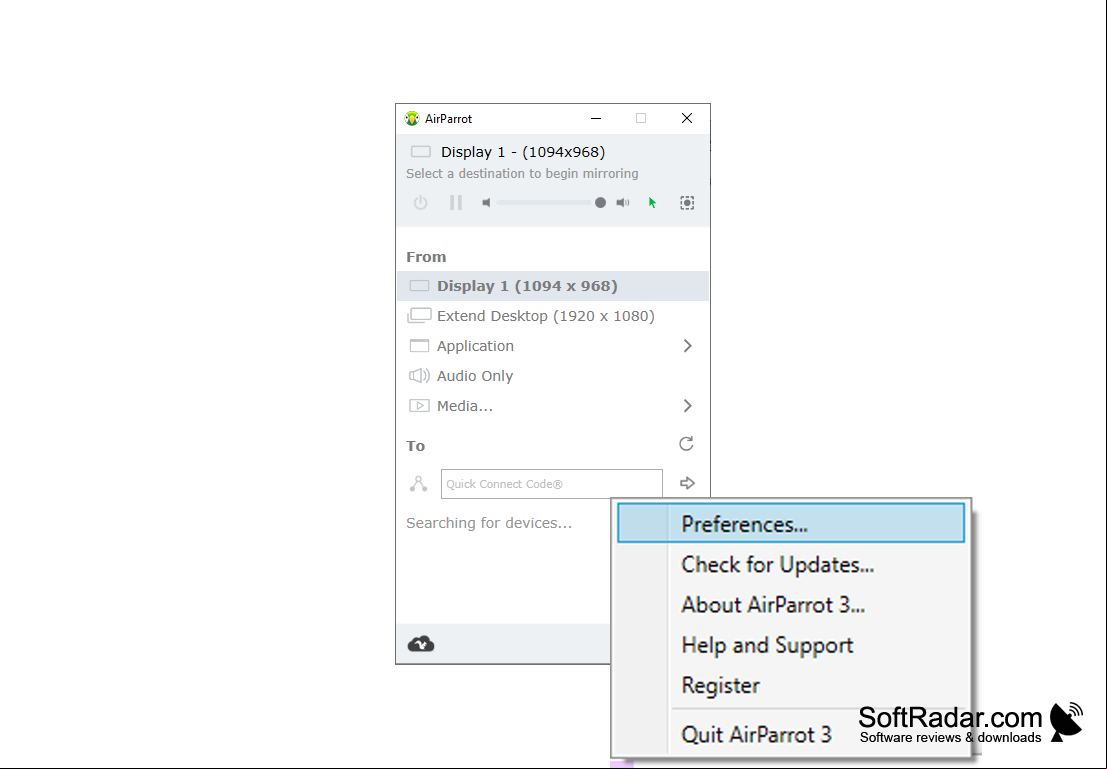Minimize the AirParrot window

pos(596,119)
